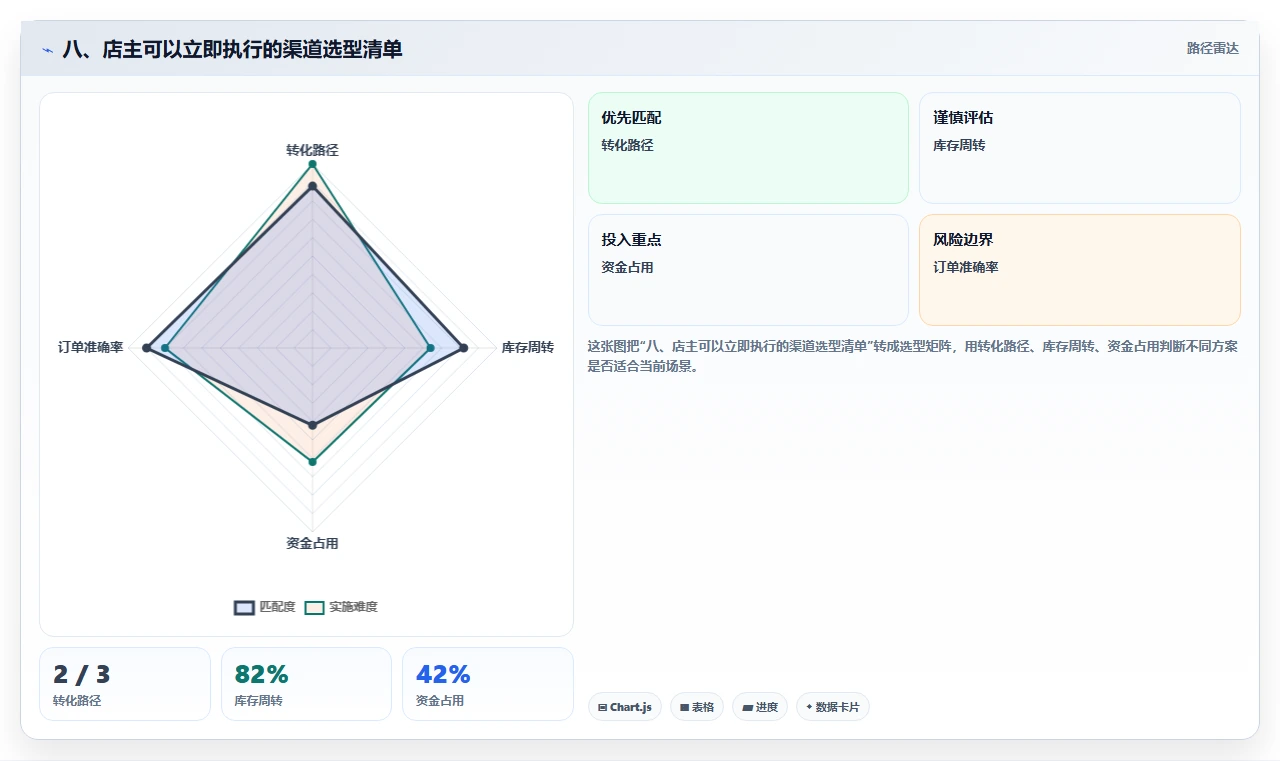Select the 进度 tag
Image resolution: width=1280 pixels, height=761 pixels.
point(760,707)
